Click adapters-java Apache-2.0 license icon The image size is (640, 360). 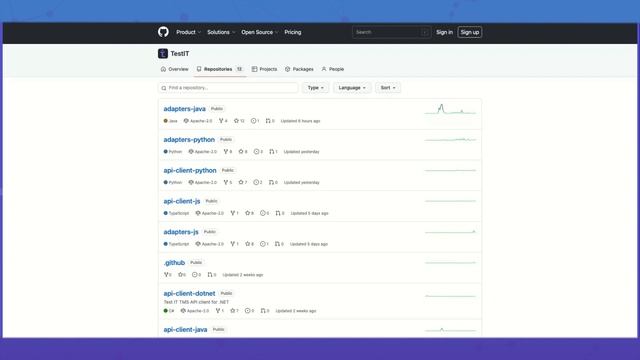(x=186, y=121)
